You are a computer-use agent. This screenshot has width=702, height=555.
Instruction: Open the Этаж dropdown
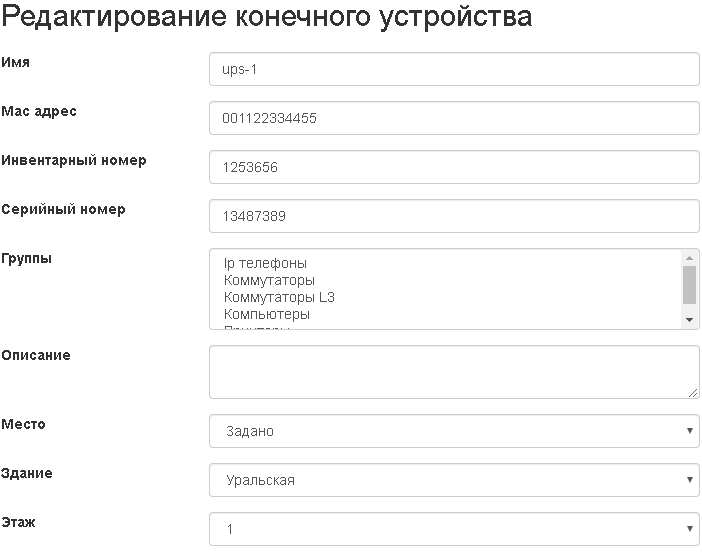point(453,529)
